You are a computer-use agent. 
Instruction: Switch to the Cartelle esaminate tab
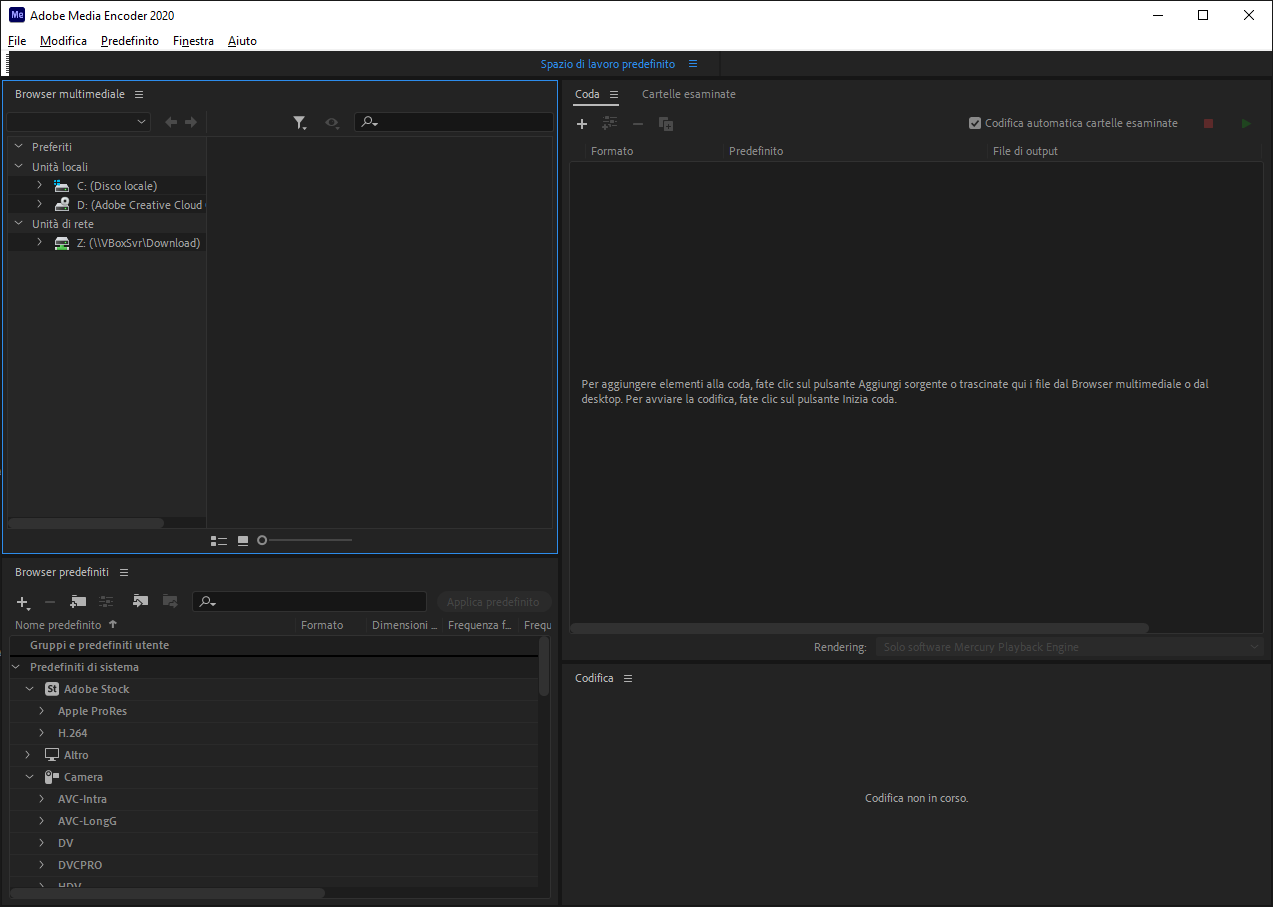[689, 94]
